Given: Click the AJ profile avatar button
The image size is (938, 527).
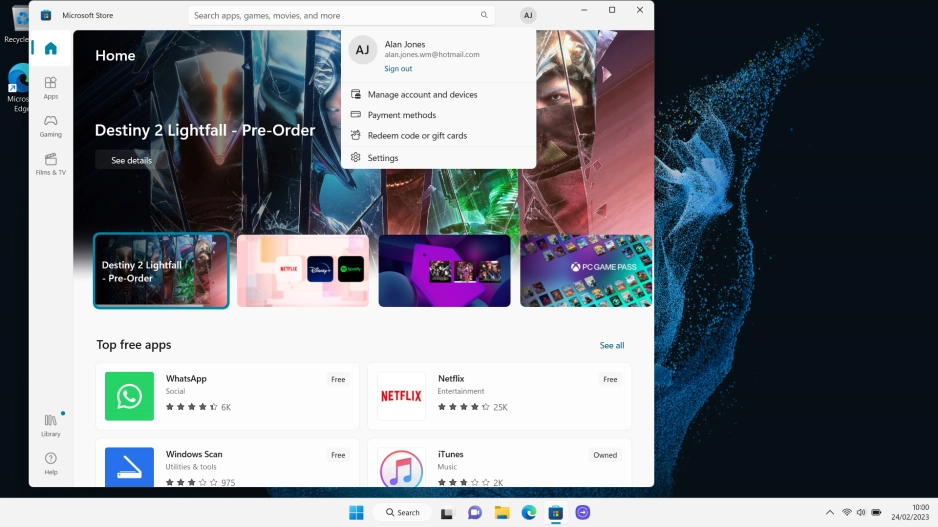Looking at the screenshot, I should pos(528,16).
